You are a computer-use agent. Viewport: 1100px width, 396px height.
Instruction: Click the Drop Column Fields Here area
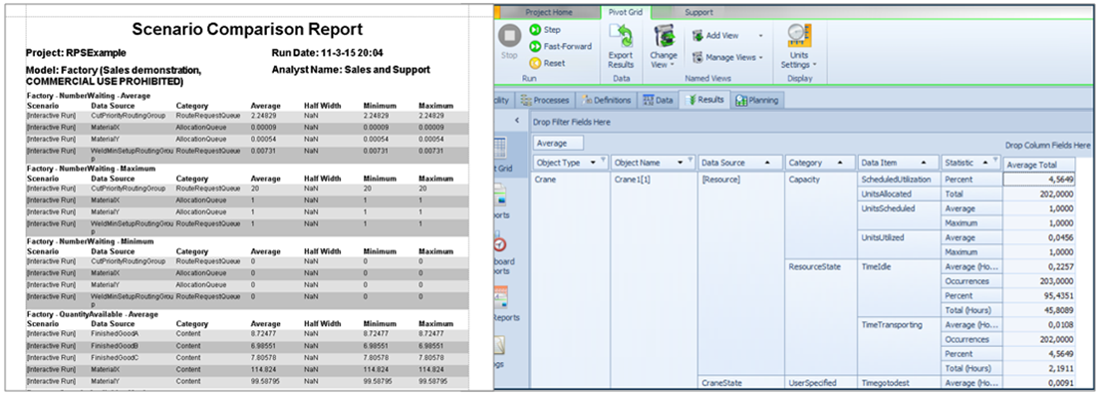[1047, 145]
